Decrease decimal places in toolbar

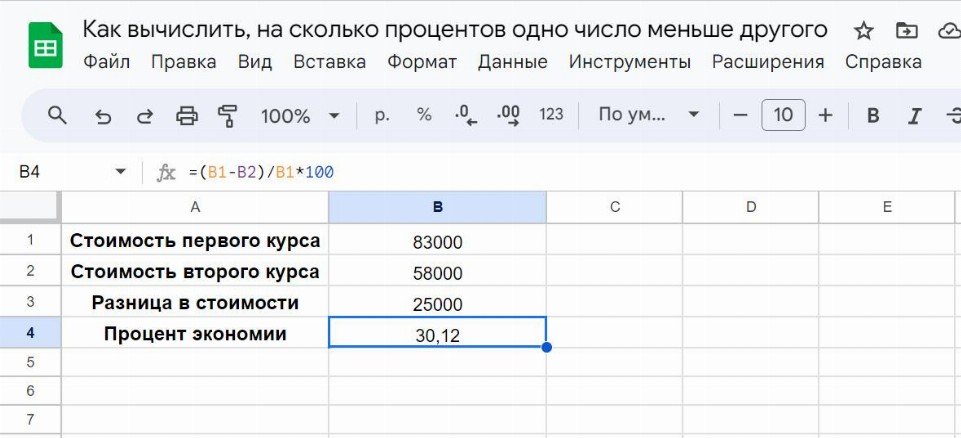click(x=466, y=115)
